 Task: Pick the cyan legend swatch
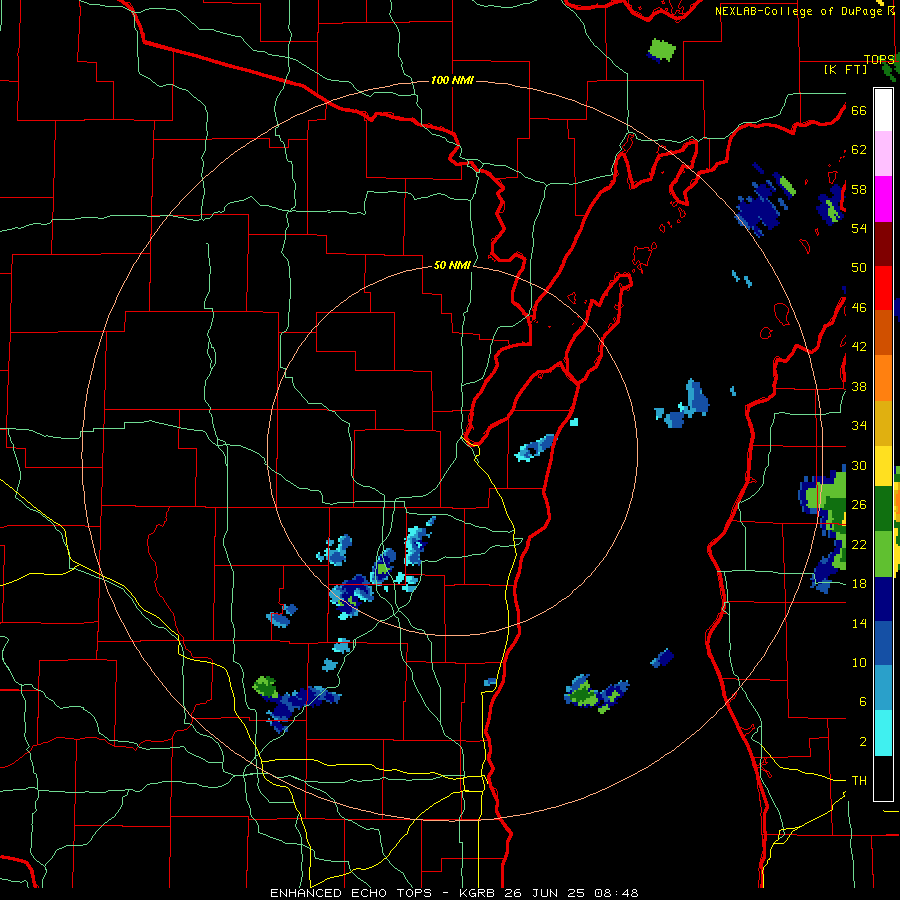point(883,733)
